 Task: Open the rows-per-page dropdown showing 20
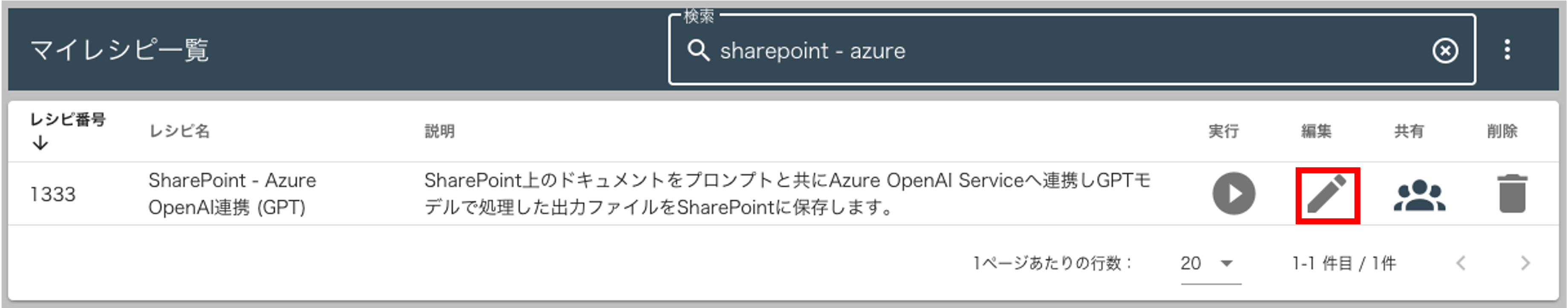1210,263
